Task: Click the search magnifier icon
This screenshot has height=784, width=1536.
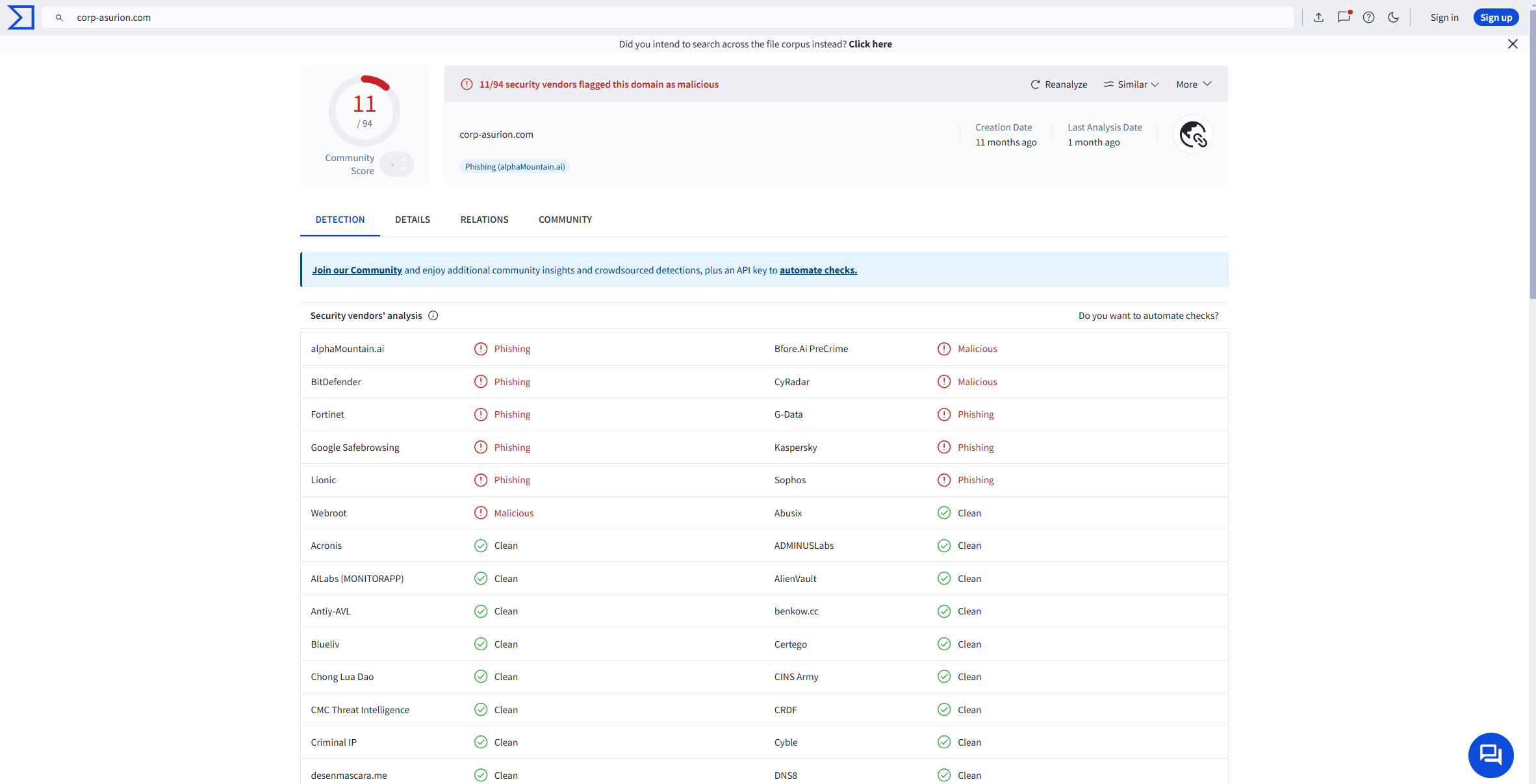Action: click(x=59, y=18)
